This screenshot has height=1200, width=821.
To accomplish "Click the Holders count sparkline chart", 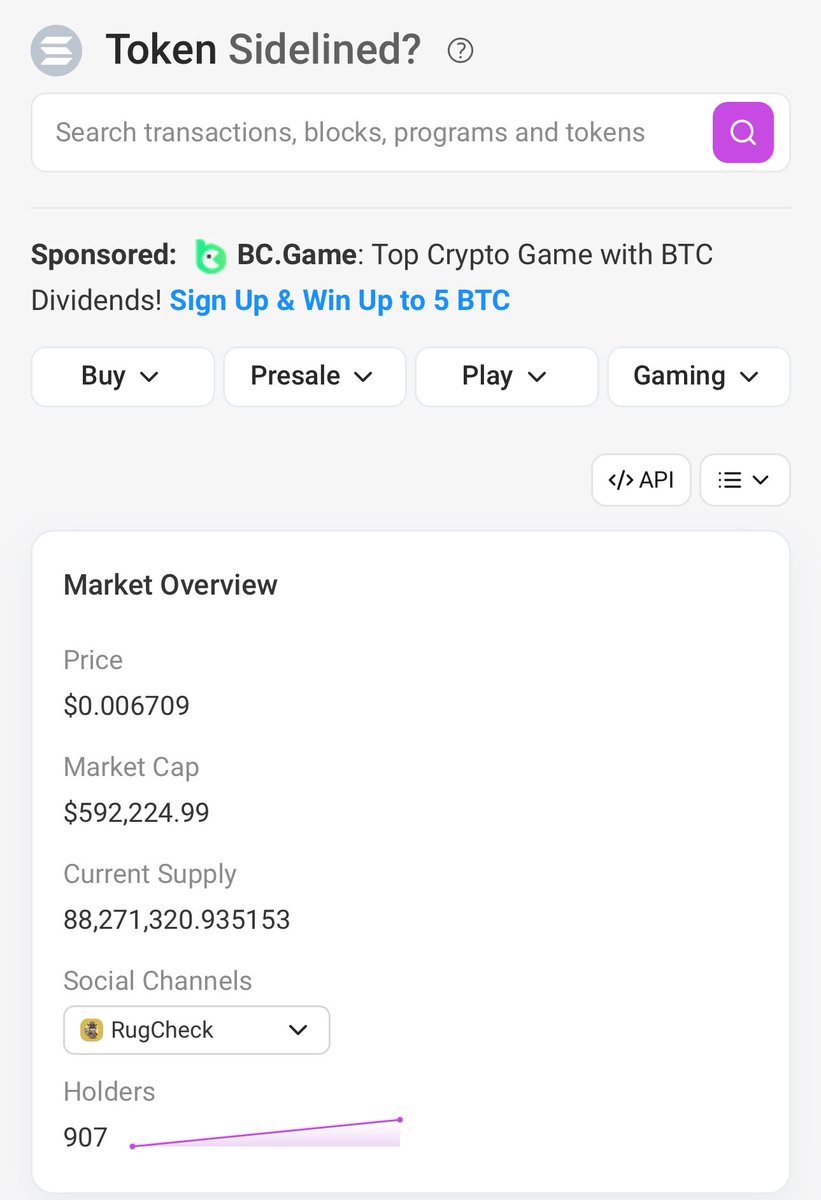I will 266,1133.
